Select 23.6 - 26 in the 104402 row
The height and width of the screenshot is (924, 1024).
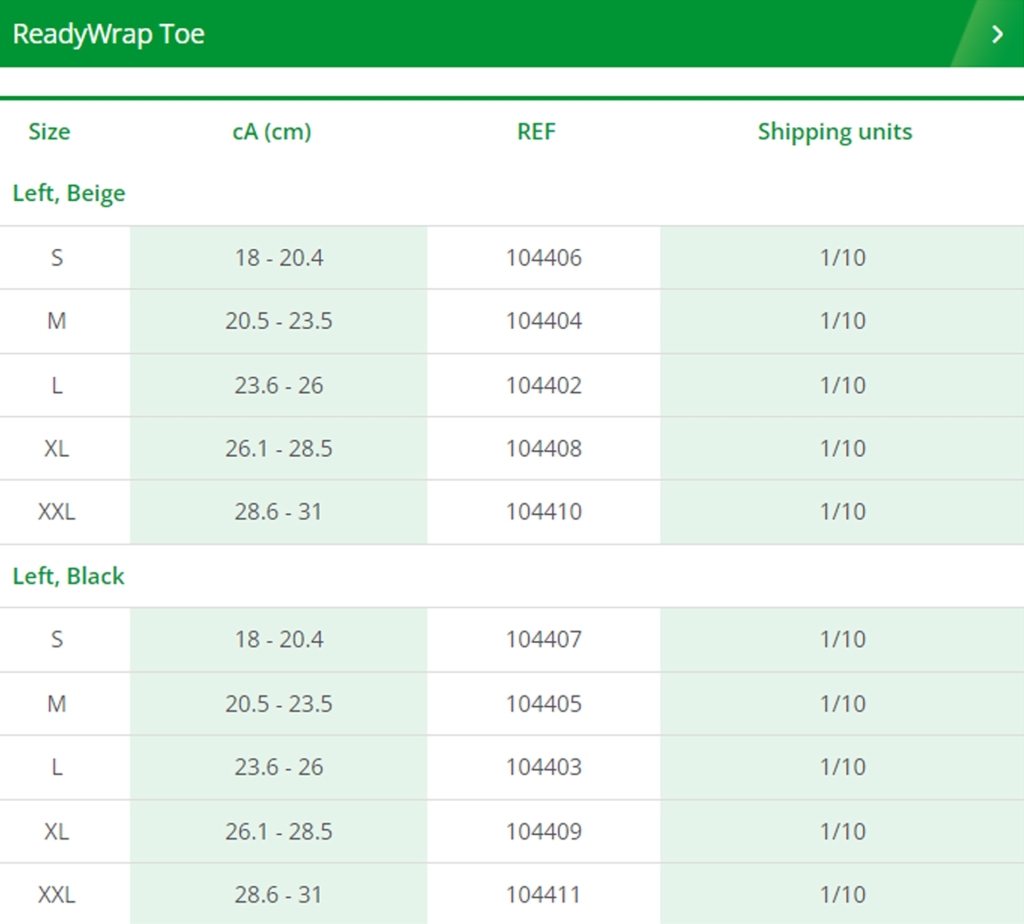(279, 385)
